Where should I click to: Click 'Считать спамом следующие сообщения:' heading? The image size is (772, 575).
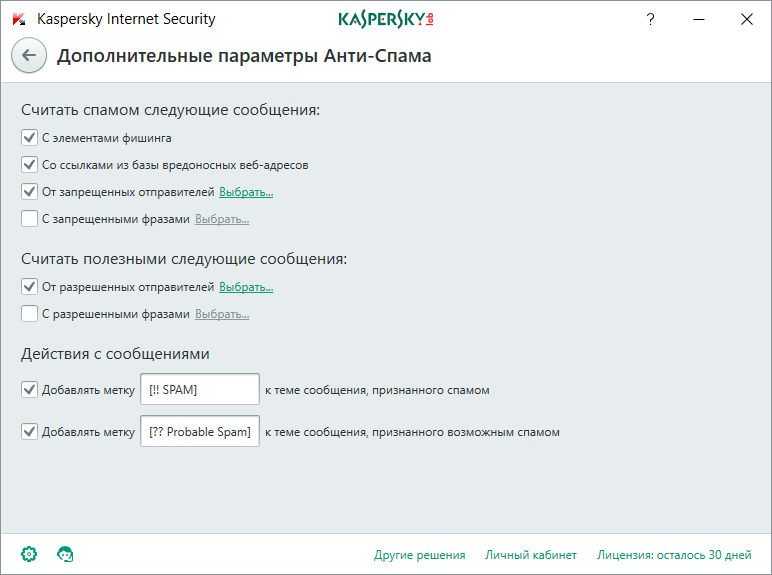click(170, 110)
